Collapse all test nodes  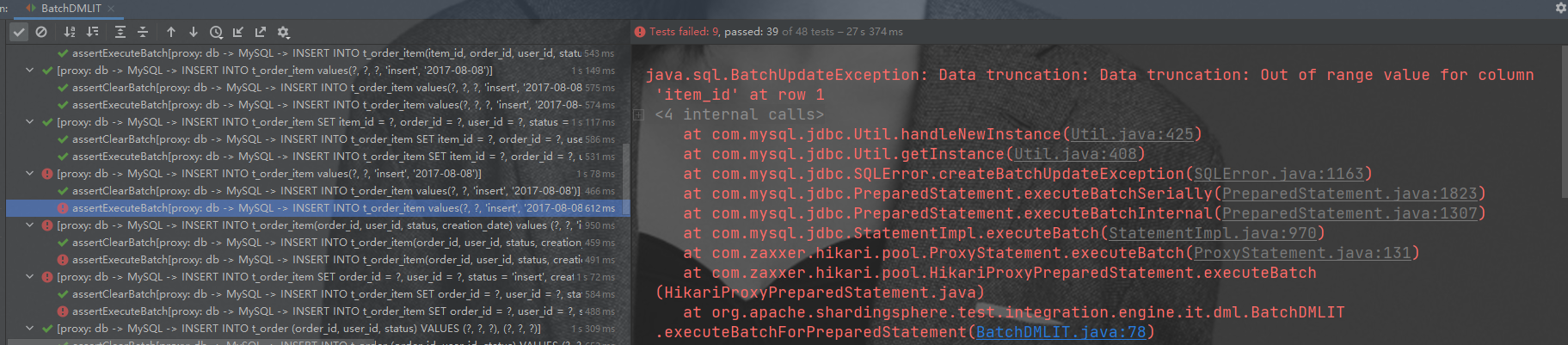[143, 32]
